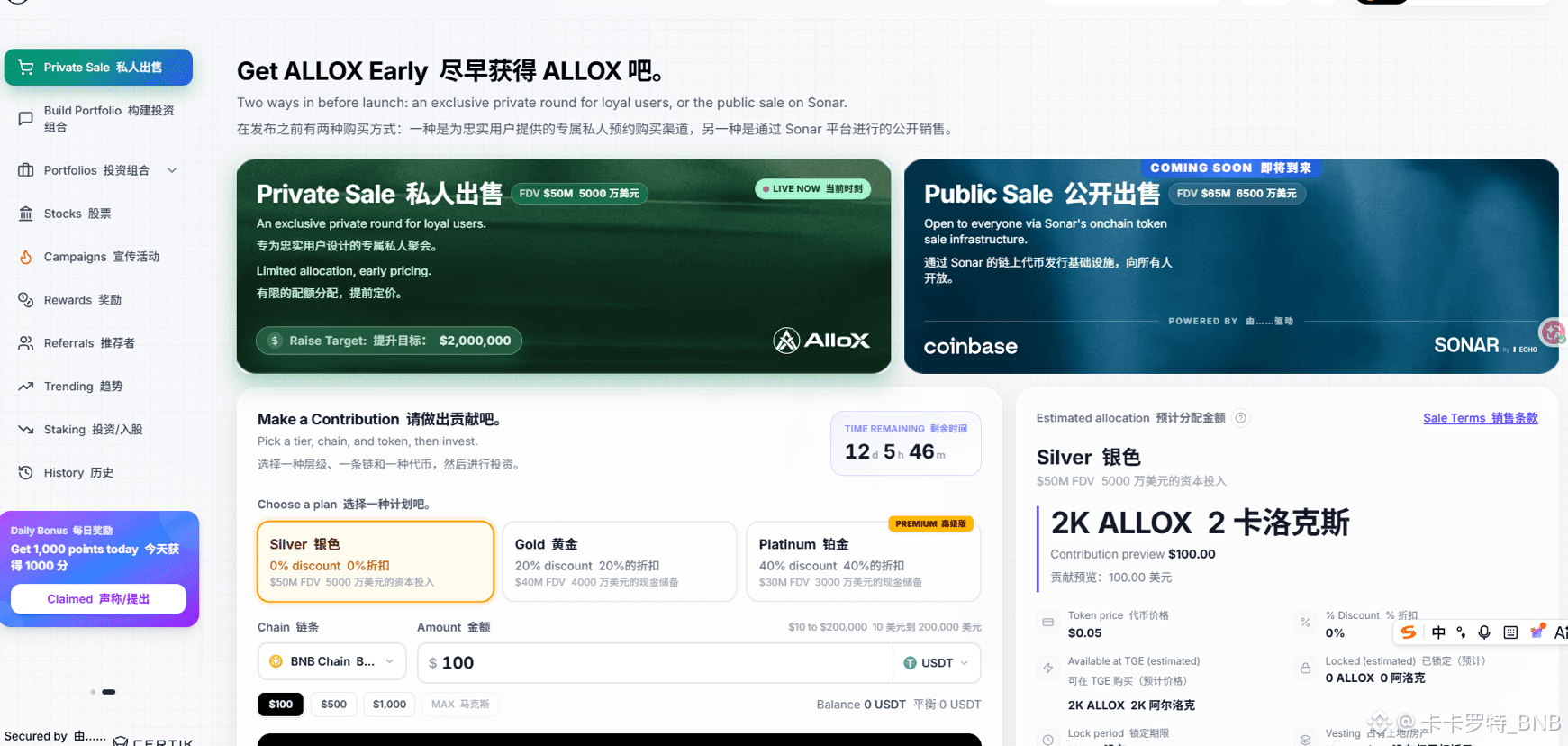Select the Gold 20% discount plan
The width and height of the screenshot is (1568, 746).
tap(620, 561)
